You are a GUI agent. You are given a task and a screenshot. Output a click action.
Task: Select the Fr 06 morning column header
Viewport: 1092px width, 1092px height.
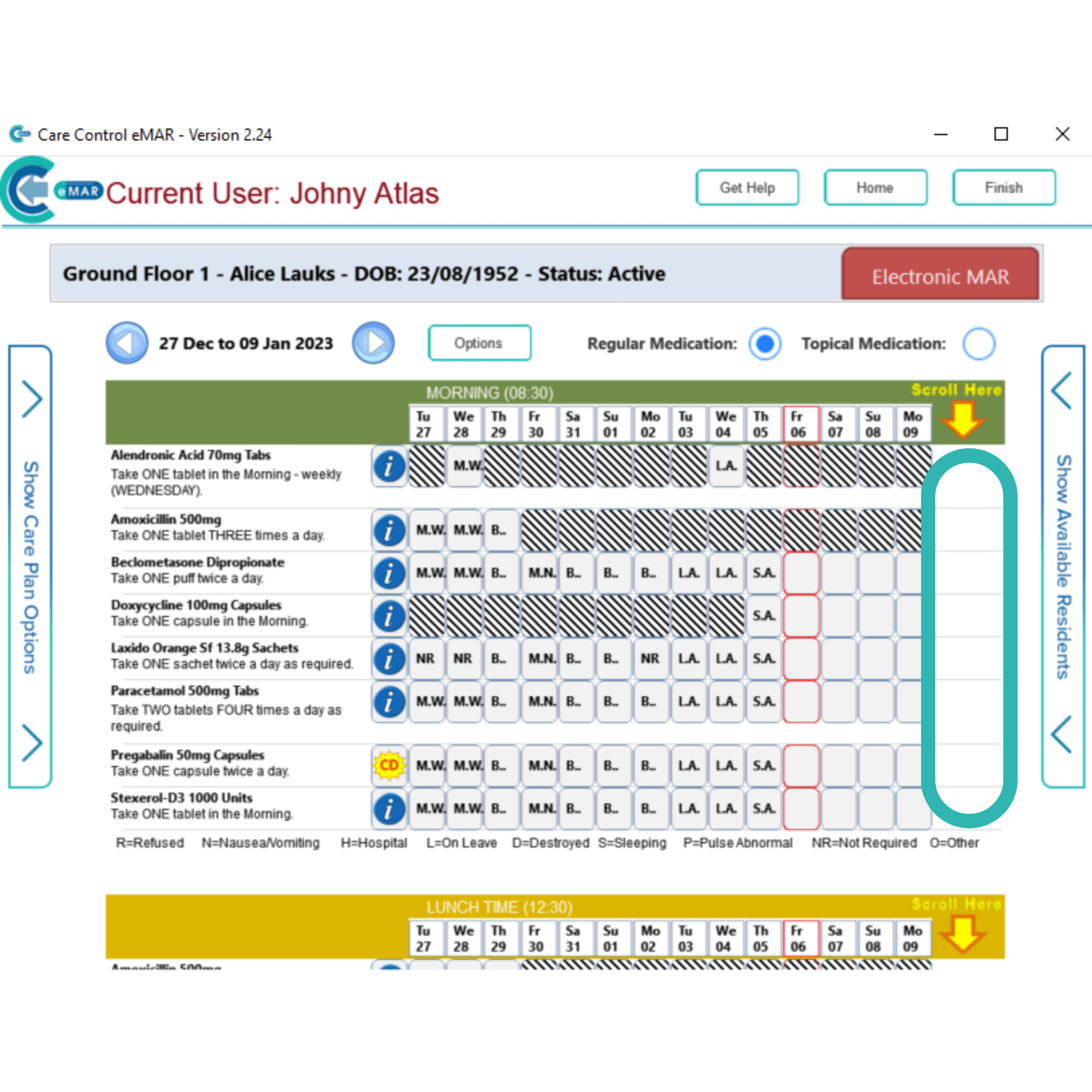(801, 423)
